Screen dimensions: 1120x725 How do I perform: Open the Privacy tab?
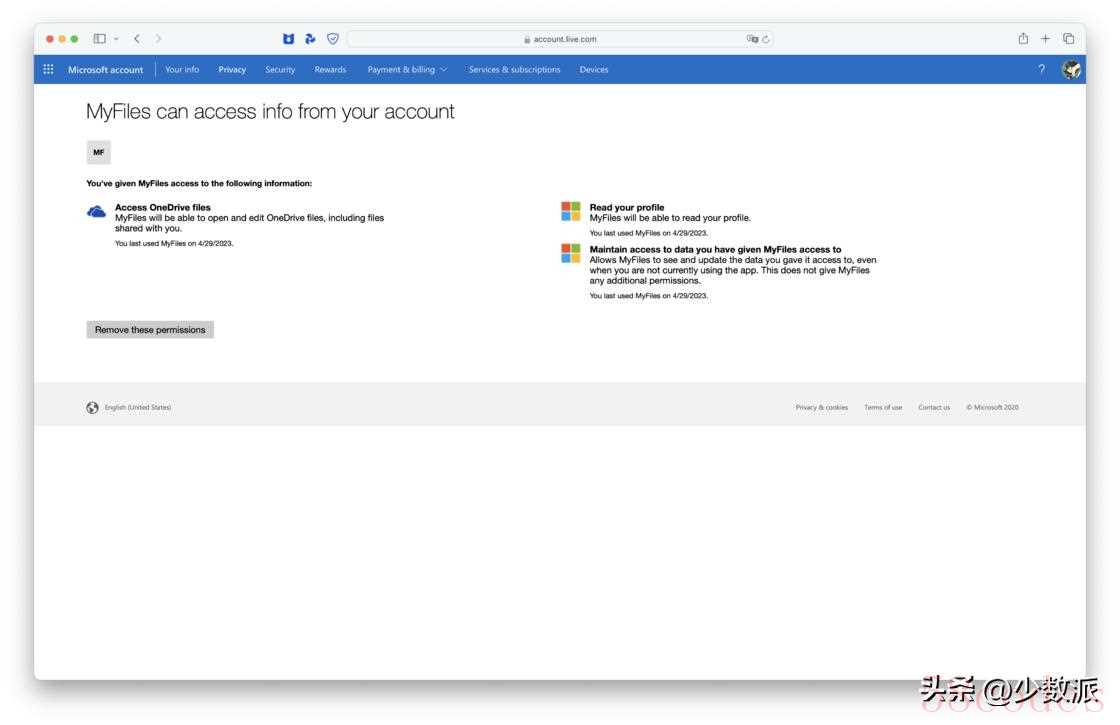pyautogui.click(x=232, y=69)
